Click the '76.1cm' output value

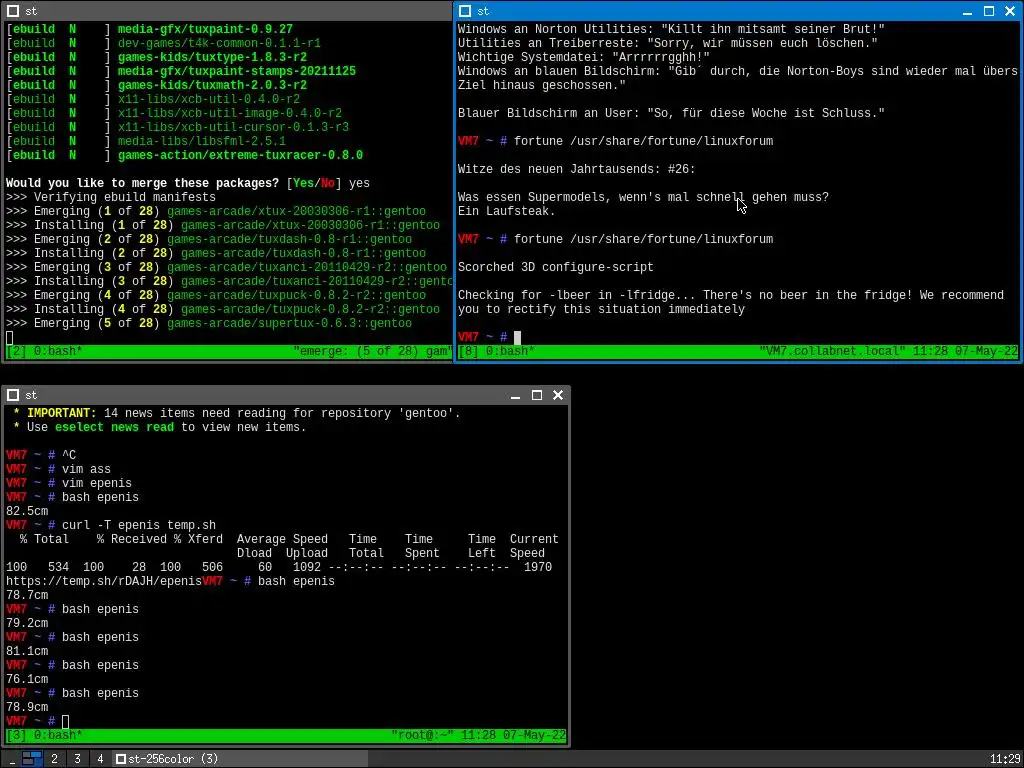[x=27, y=679]
